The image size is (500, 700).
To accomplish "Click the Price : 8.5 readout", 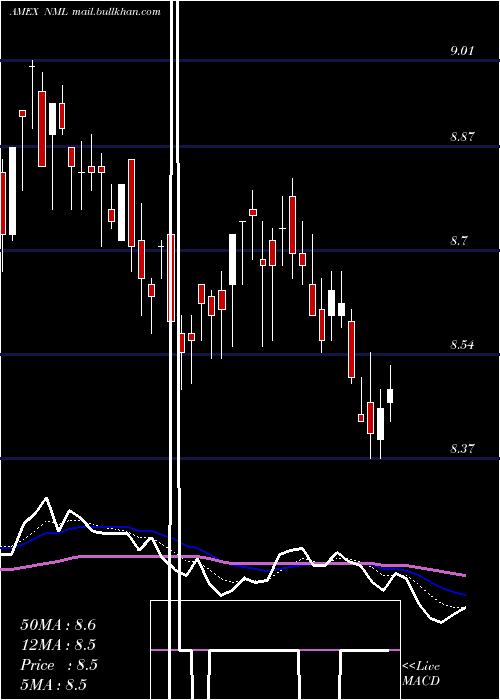I will [59, 665].
